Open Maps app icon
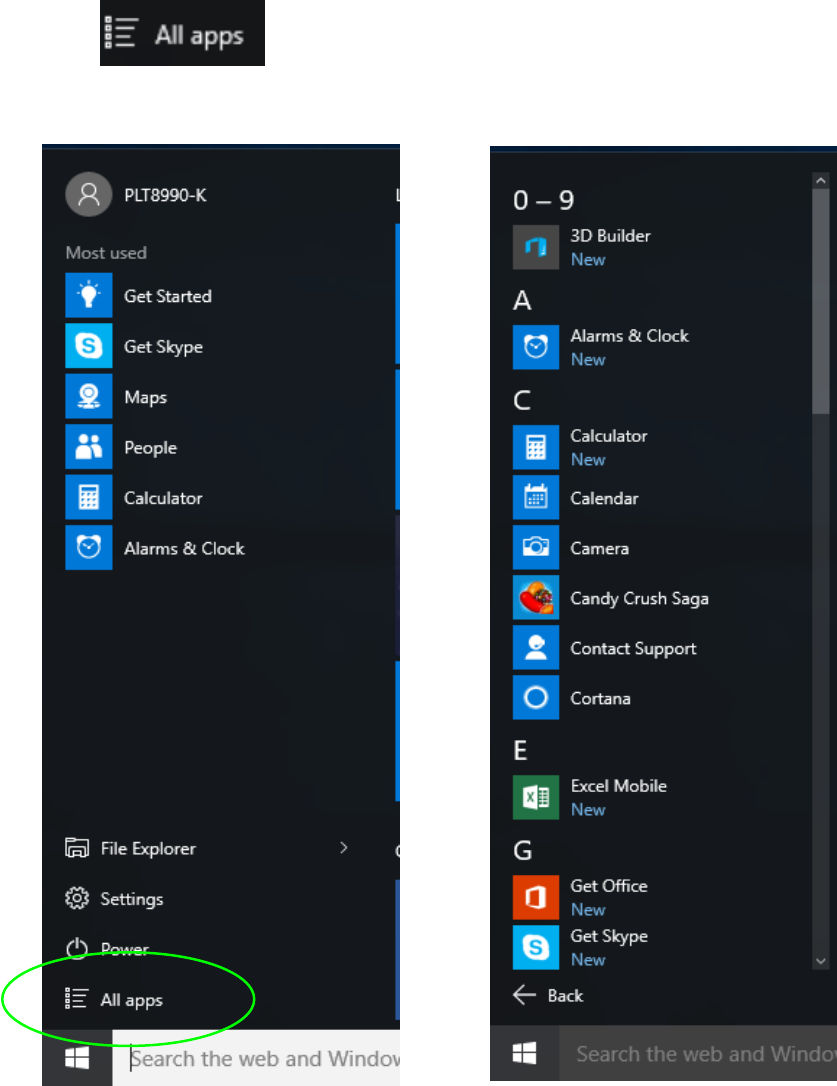The image size is (837, 1086). tap(89, 396)
